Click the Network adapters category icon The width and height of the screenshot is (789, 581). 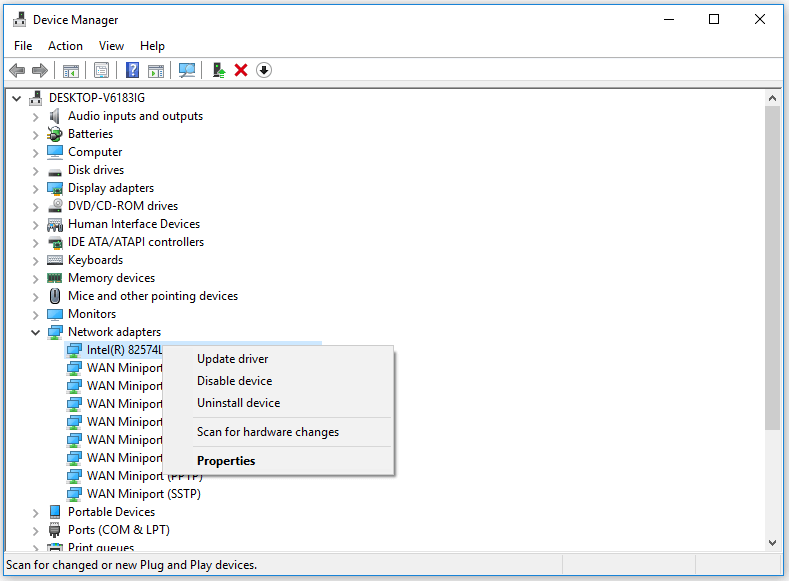tap(55, 332)
